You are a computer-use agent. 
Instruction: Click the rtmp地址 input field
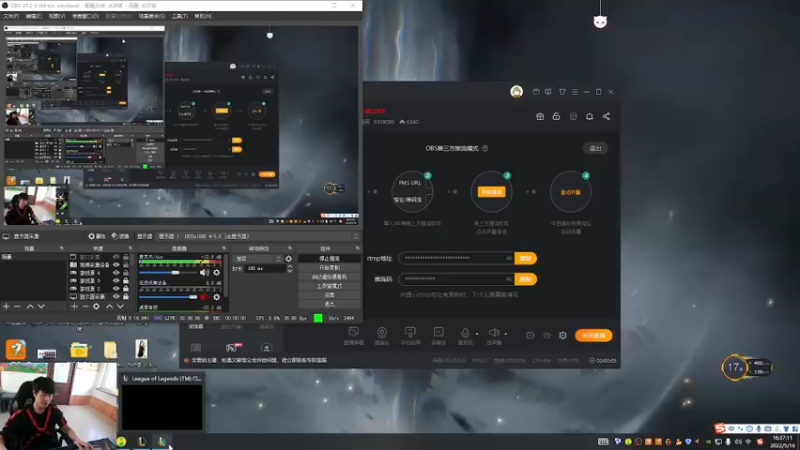(x=456, y=259)
